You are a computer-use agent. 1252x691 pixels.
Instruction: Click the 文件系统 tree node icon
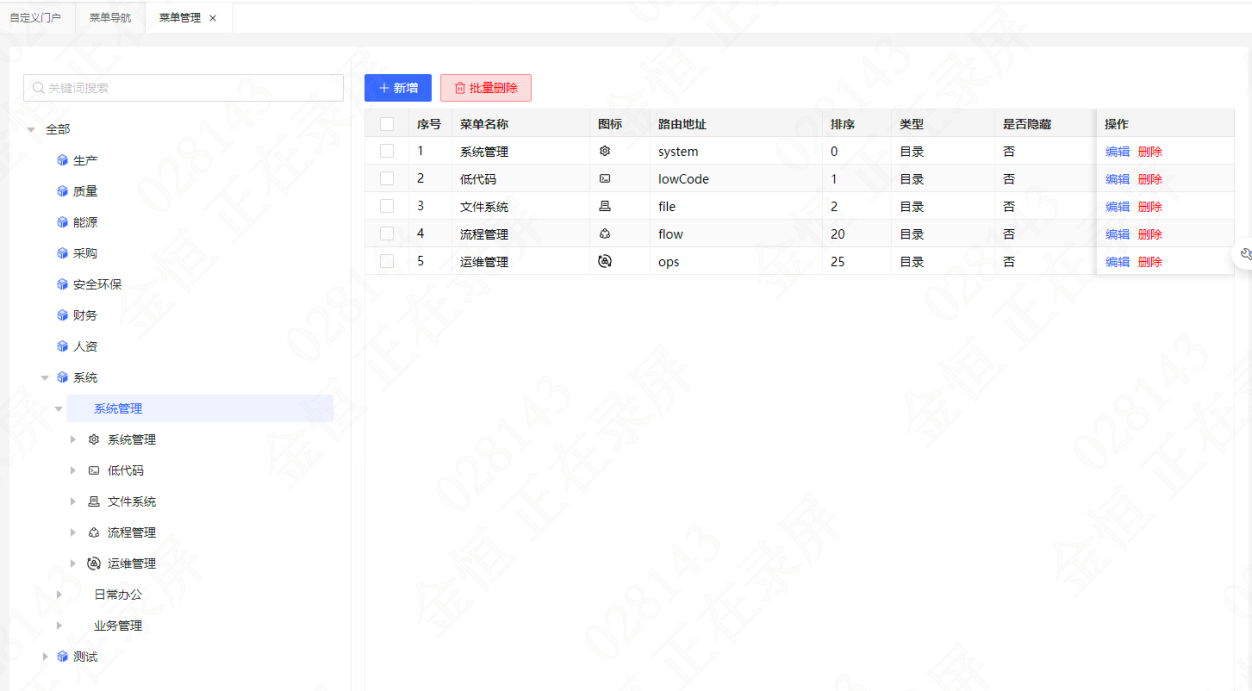[94, 501]
